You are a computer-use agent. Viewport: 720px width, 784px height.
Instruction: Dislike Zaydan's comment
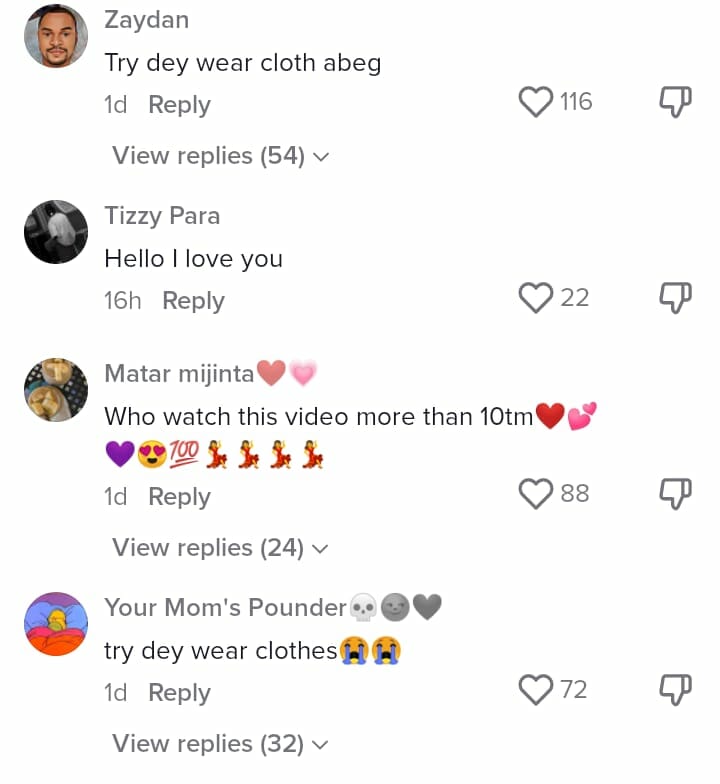(676, 102)
